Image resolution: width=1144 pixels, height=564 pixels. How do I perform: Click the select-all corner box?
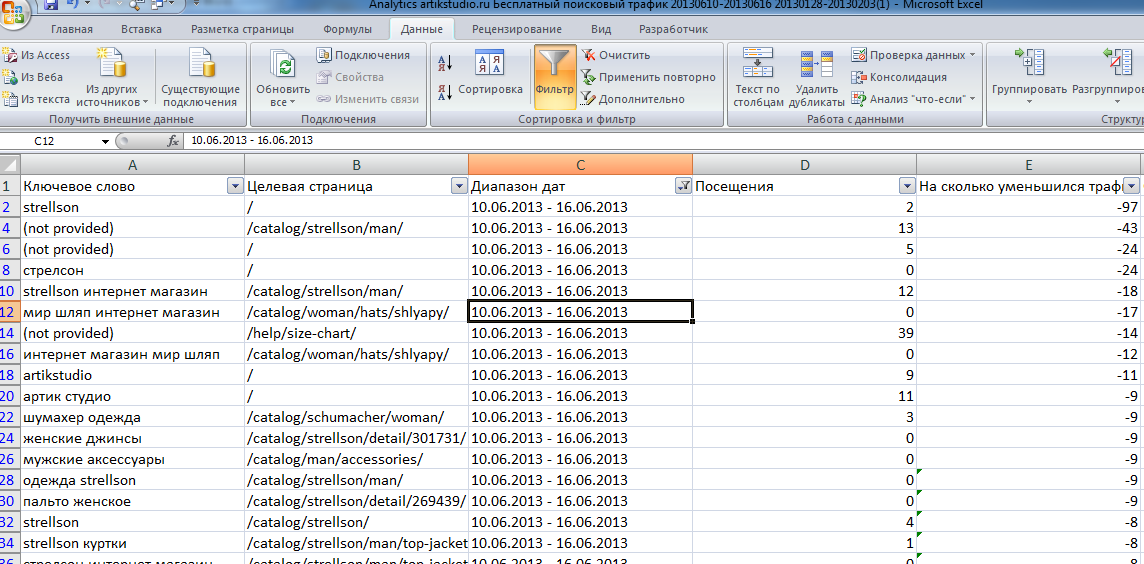[9, 165]
